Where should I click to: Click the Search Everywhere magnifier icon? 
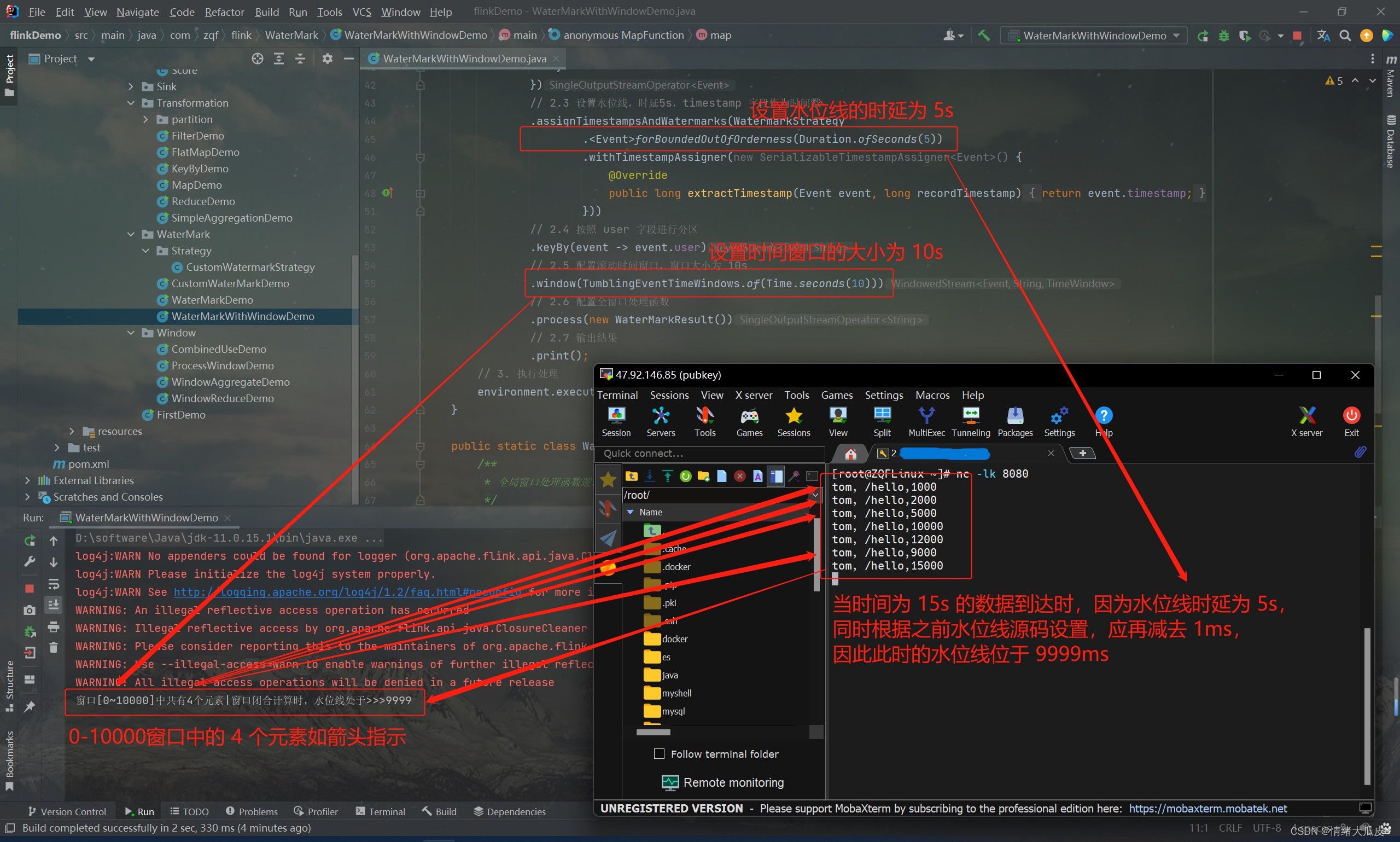[x=1344, y=35]
